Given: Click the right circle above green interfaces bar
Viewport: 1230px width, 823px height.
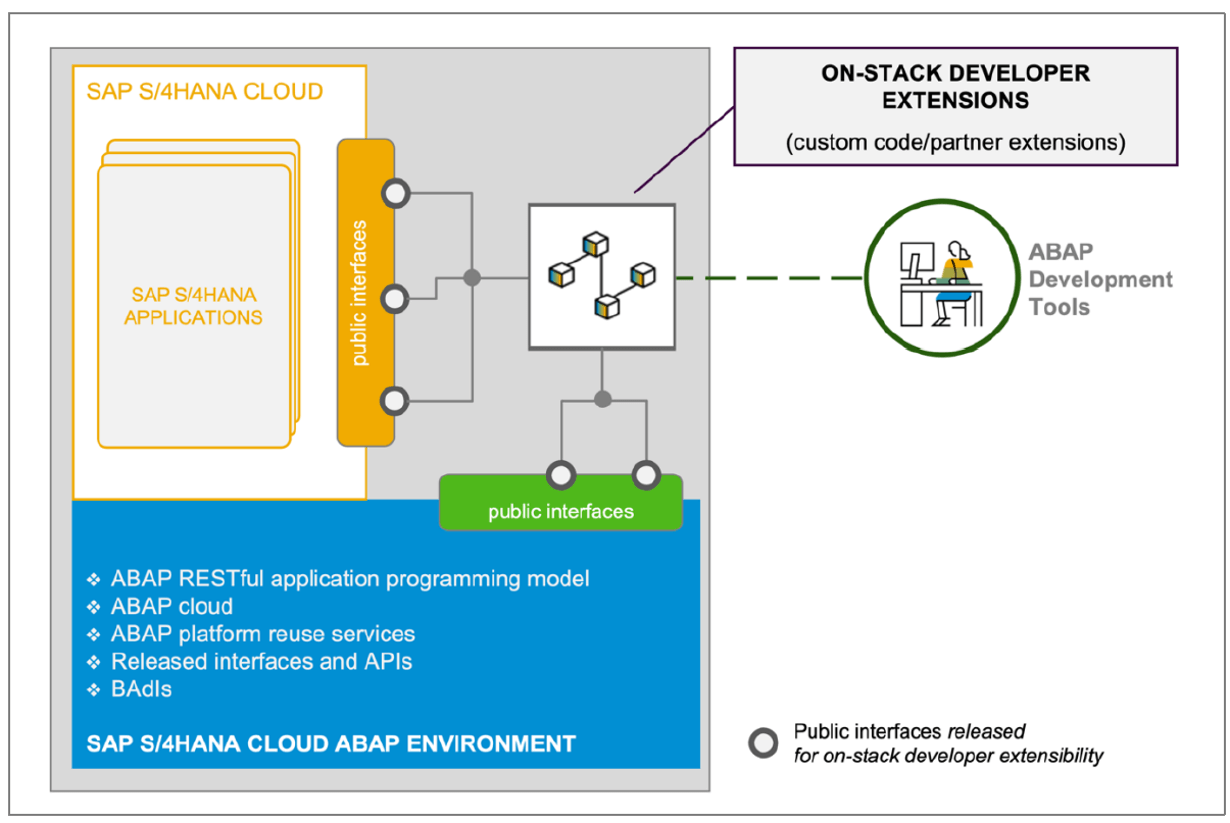Looking at the screenshot, I should click(x=646, y=474).
